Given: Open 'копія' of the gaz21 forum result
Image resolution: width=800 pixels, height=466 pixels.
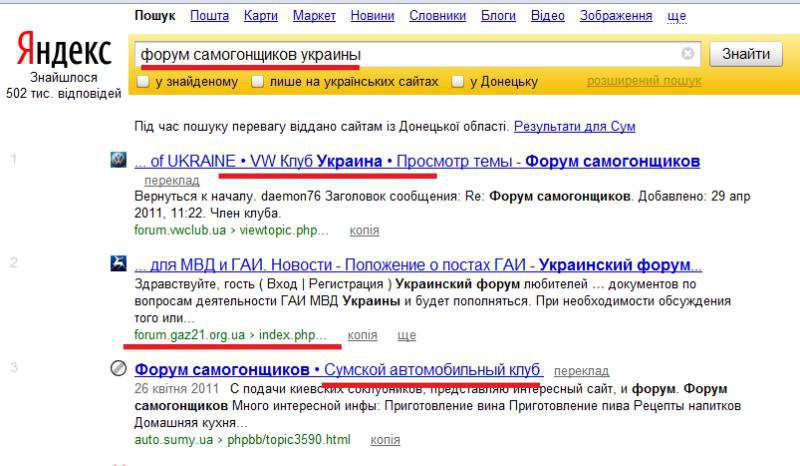Looking at the screenshot, I should 362,335.
